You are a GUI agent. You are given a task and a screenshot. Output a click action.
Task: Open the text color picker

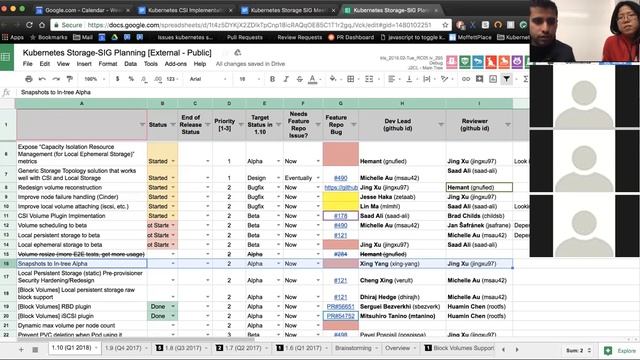click(x=313, y=79)
